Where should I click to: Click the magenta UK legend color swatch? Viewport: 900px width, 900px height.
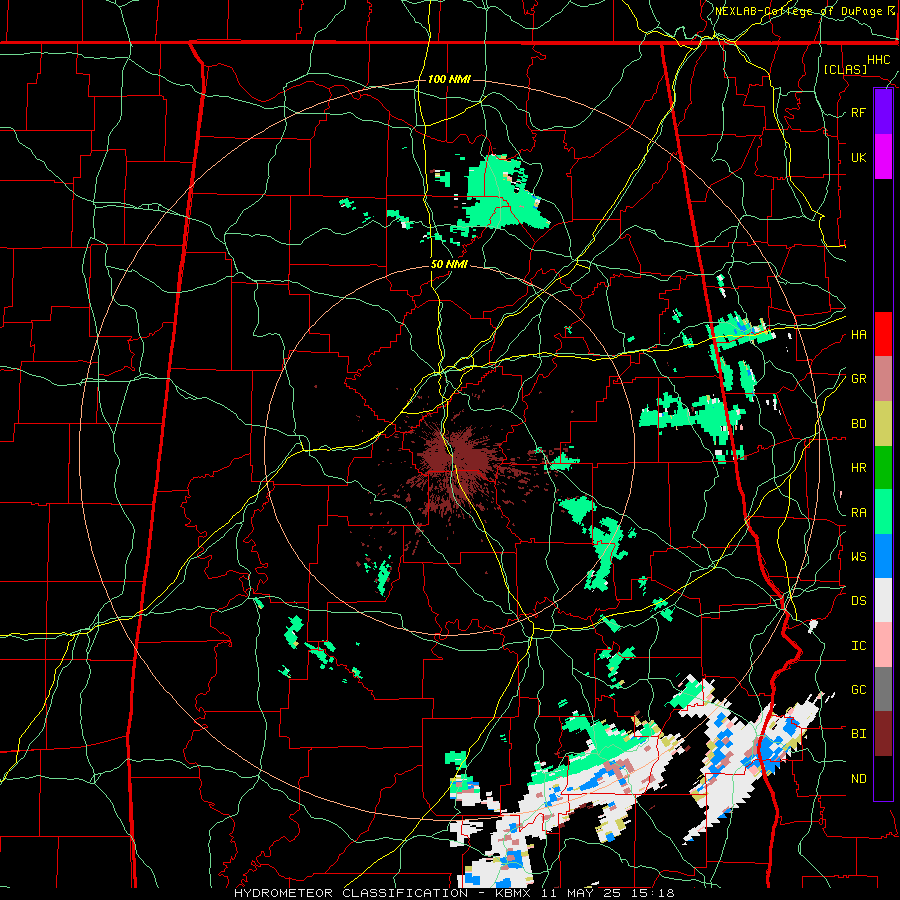point(883,157)
